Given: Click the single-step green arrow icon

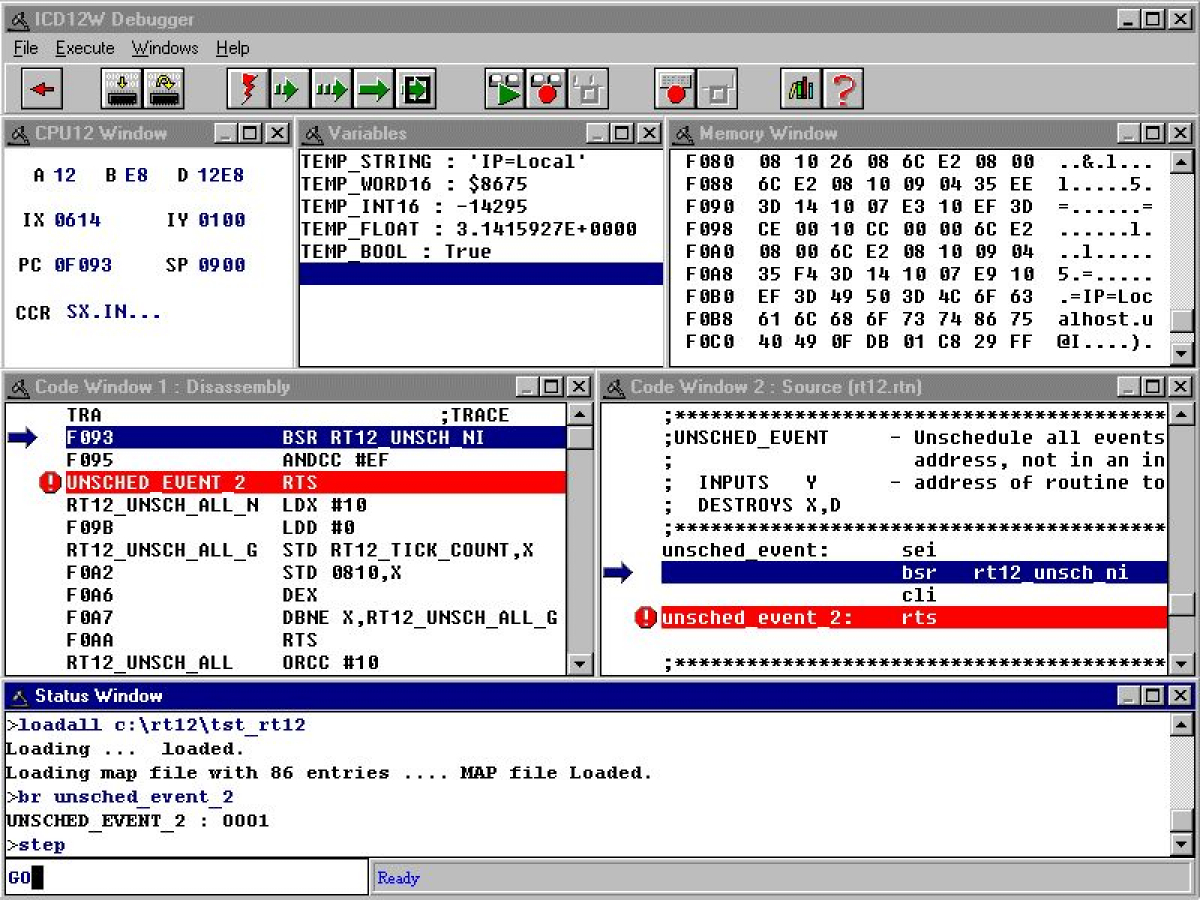Looking at the screenshot, I should click(288, 89).
